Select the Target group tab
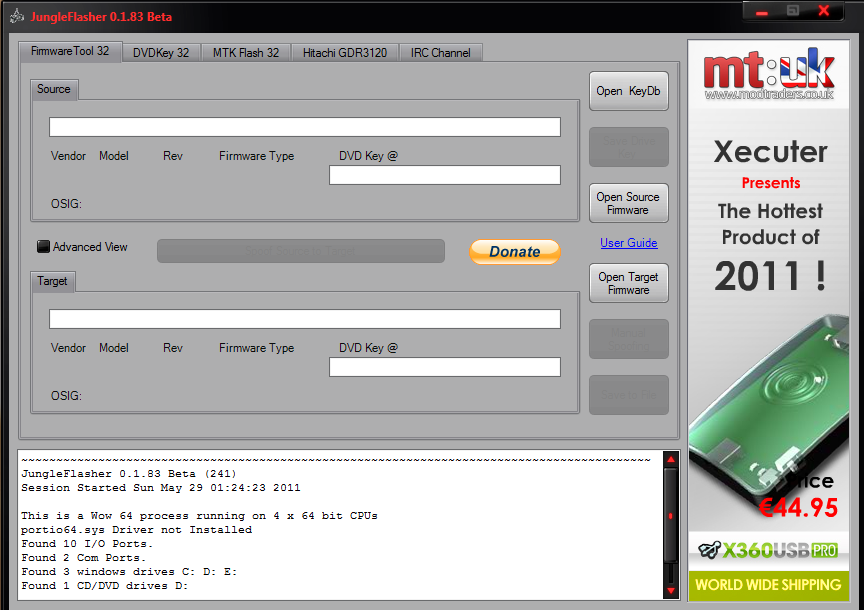This screenshot has width=864, height=610. 52,281
